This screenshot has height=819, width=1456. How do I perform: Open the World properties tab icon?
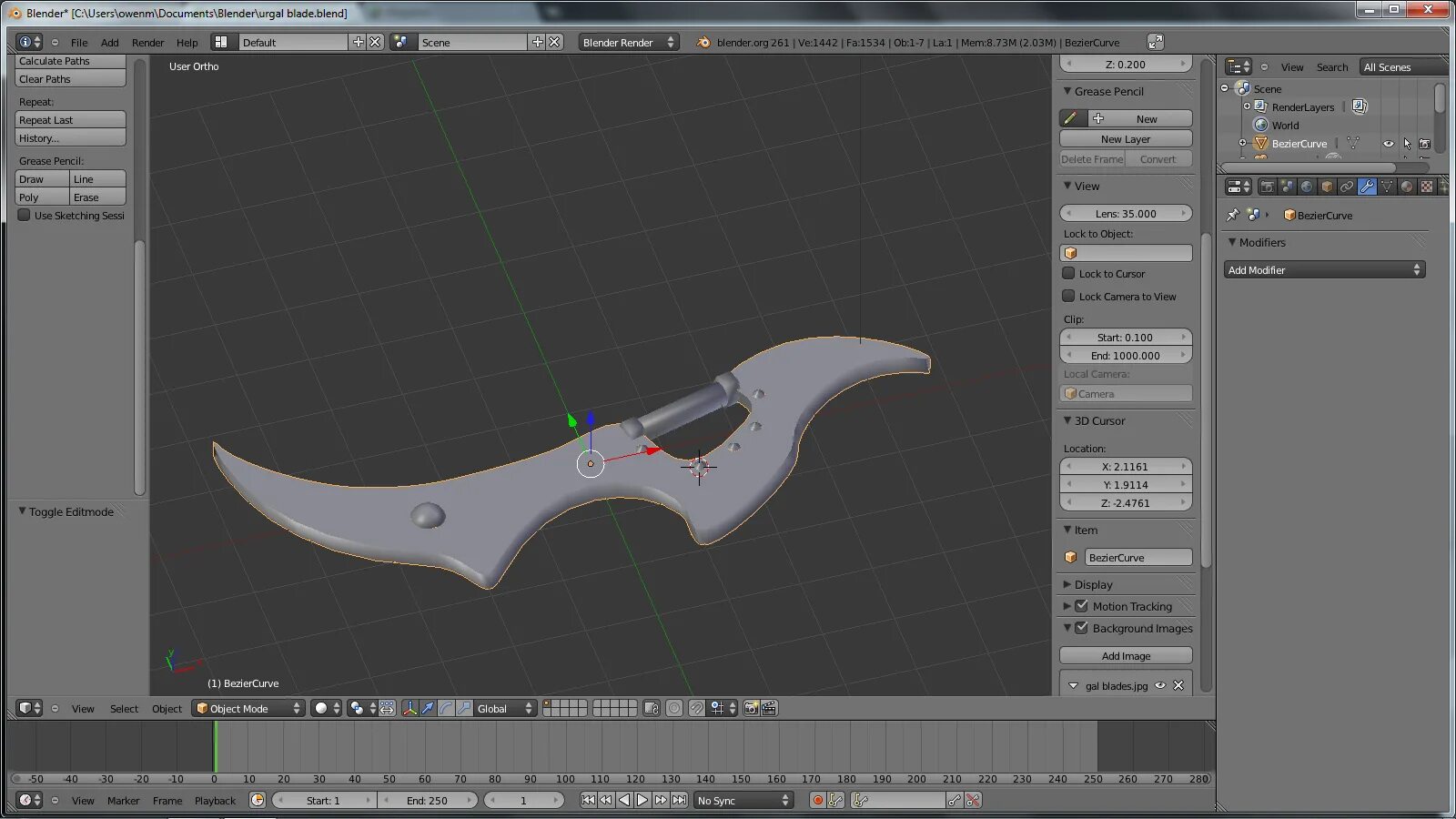pos(1307,187)
